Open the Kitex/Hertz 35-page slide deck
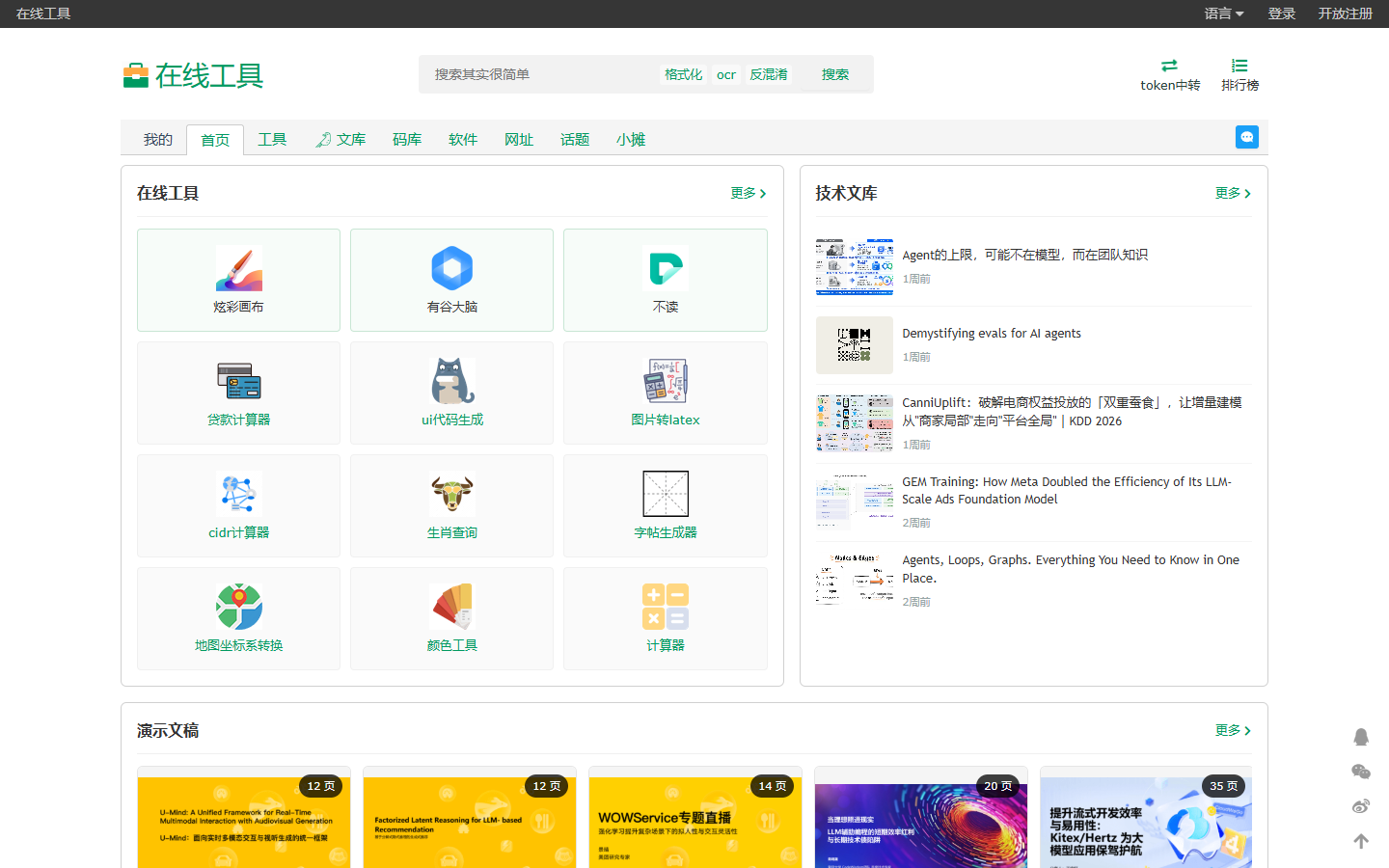This screenshot has width=1389, height=868. click(x=1146, y=818)
